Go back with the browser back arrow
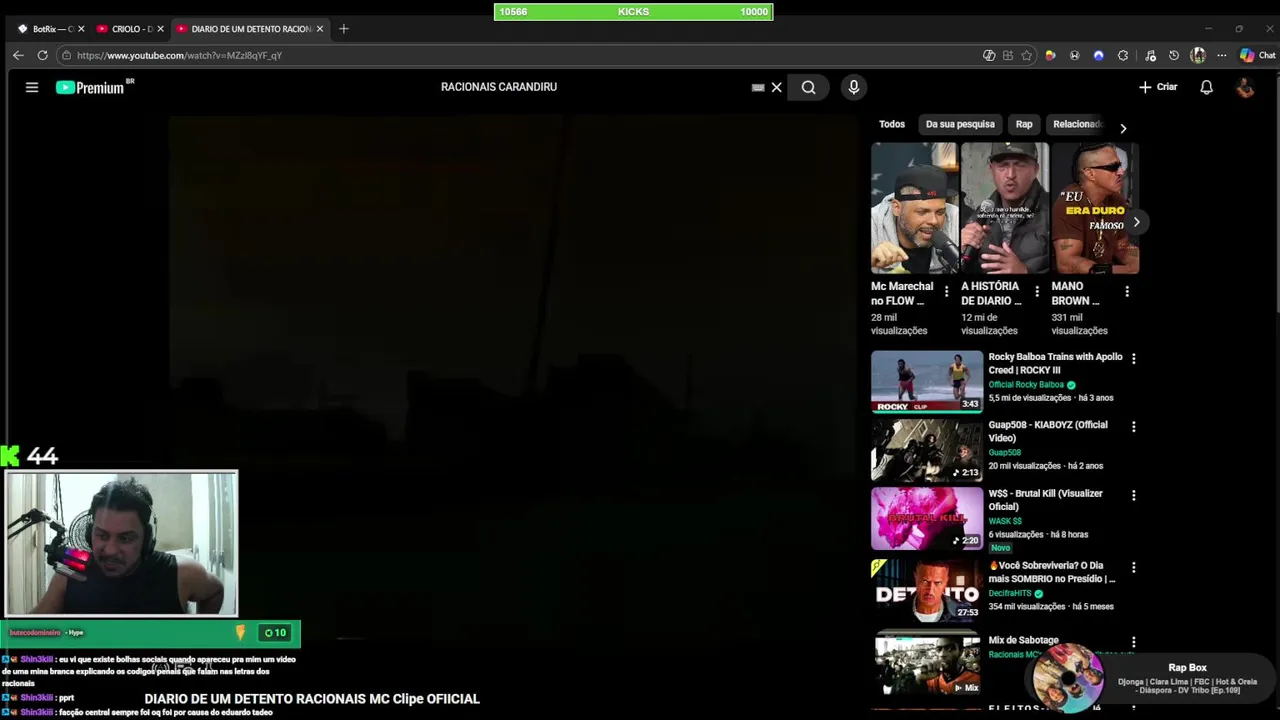This screenshot has height=720, width=1280. 18,55
